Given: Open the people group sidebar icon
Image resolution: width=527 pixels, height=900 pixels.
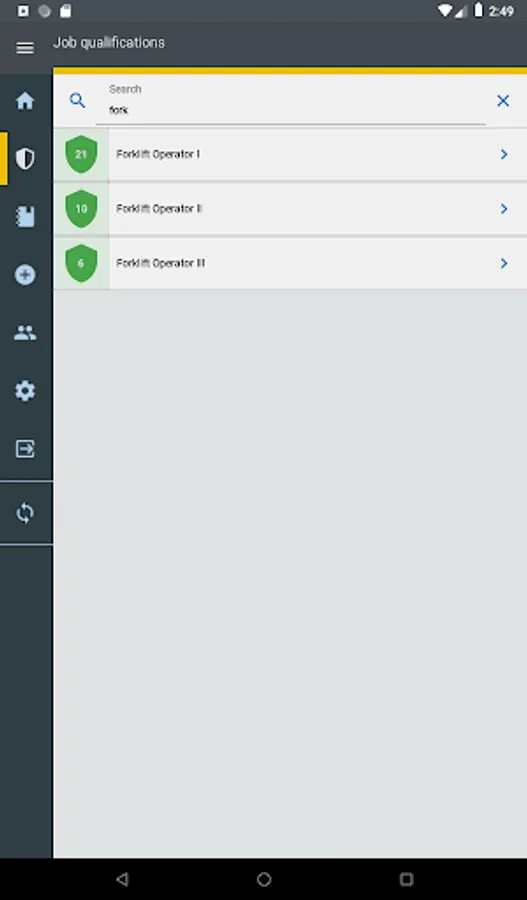Looking at the screenshot, I should pyautogui.click(x=25, y=333).
